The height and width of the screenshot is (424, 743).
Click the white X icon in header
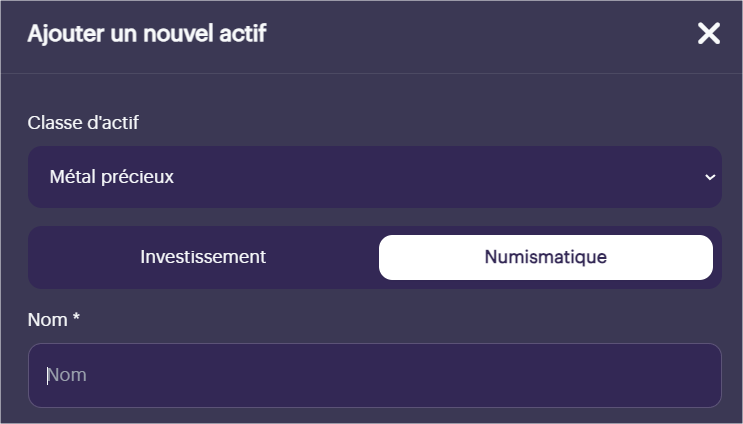709,34
